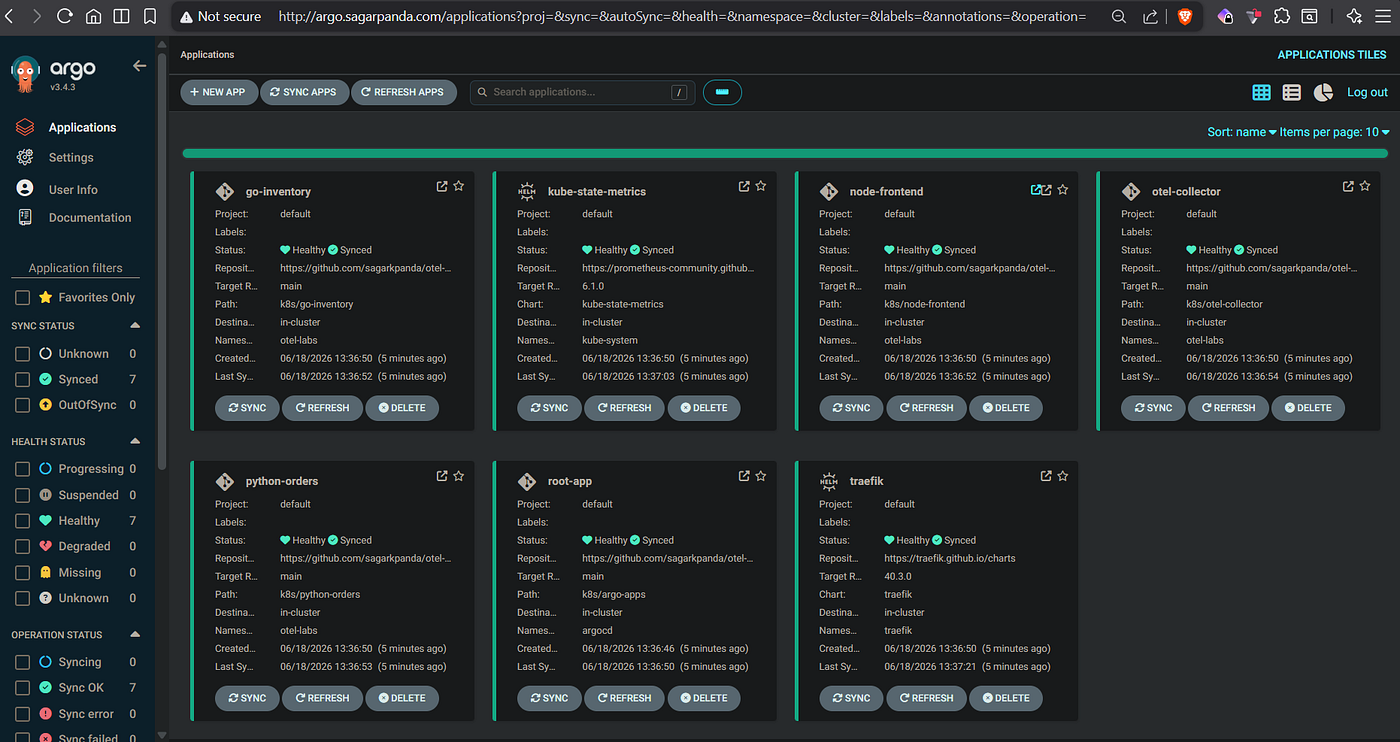Collapse the OPERATION STATUS filter section
The width and height of the screenshot is (1400, 742).
(135, 635)
